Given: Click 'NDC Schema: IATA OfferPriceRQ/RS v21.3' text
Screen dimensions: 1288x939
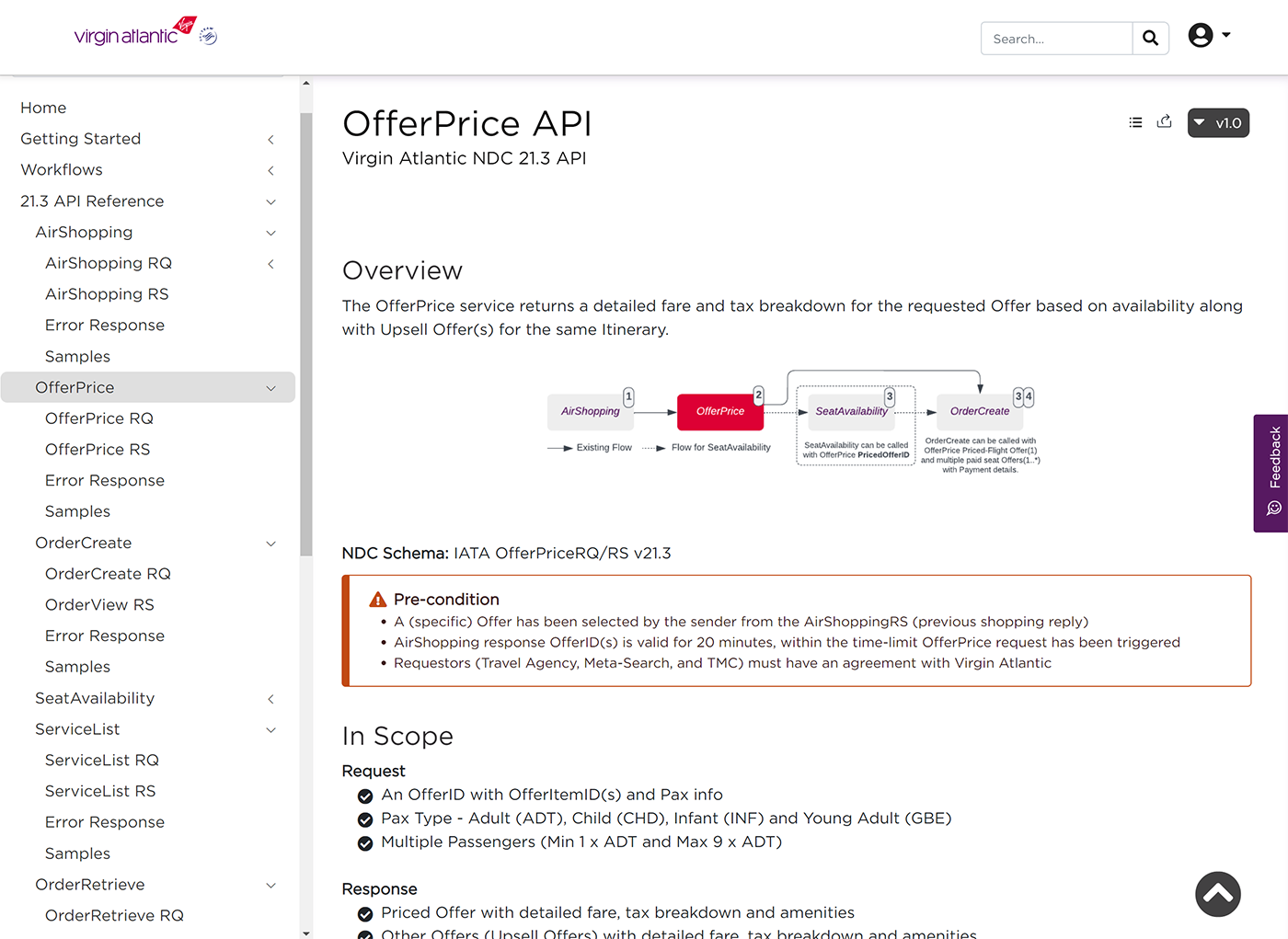Looking at the screenshot, I should click(x=506, y=554).
